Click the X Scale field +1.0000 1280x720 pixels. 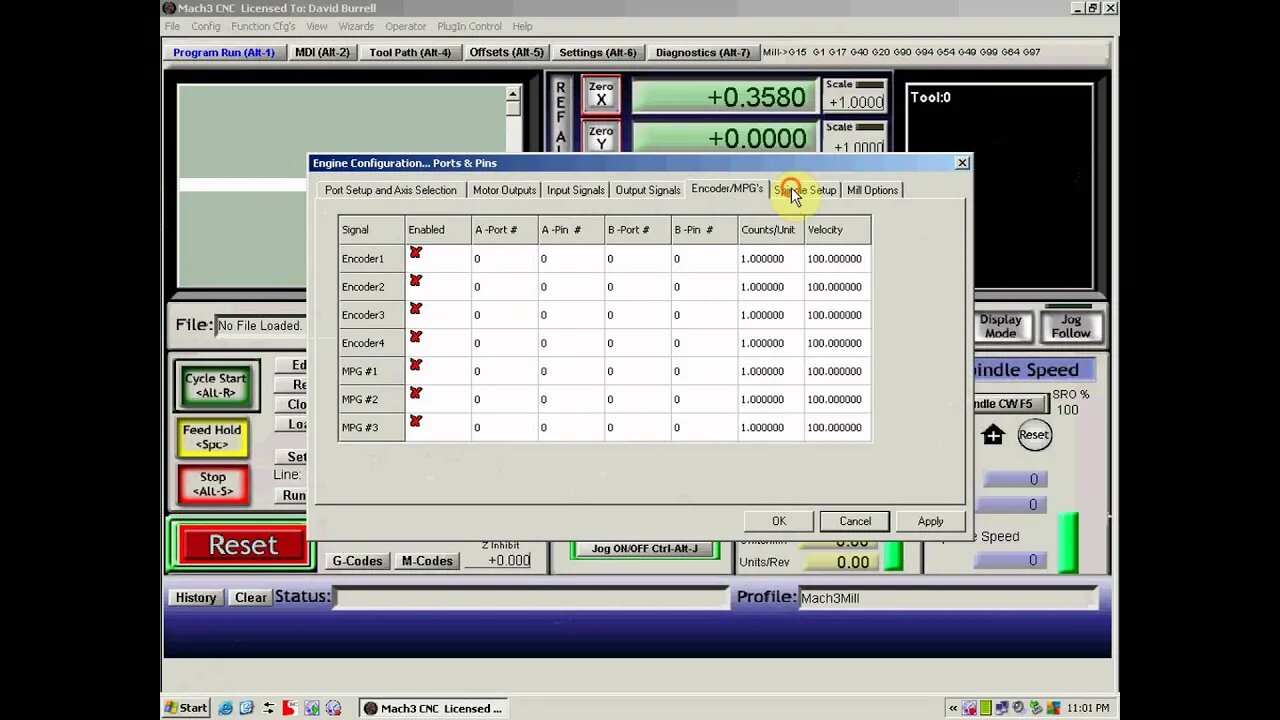854,102
